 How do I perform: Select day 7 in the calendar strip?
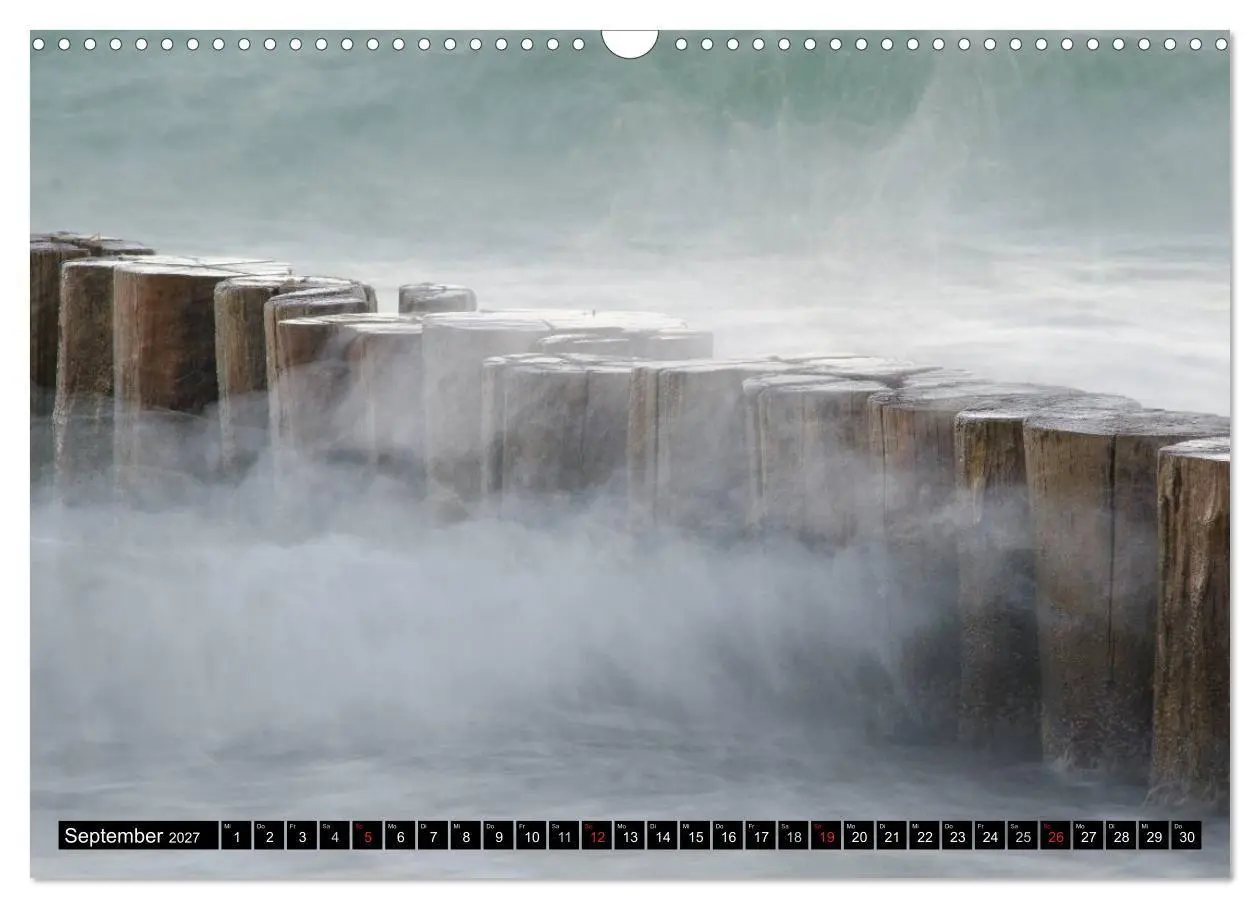tap(432, 836)
